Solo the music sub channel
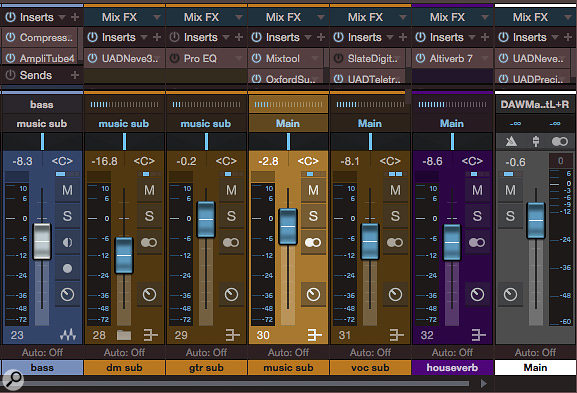This screenshot has height=393, width=577. click(x=314, y=216)
